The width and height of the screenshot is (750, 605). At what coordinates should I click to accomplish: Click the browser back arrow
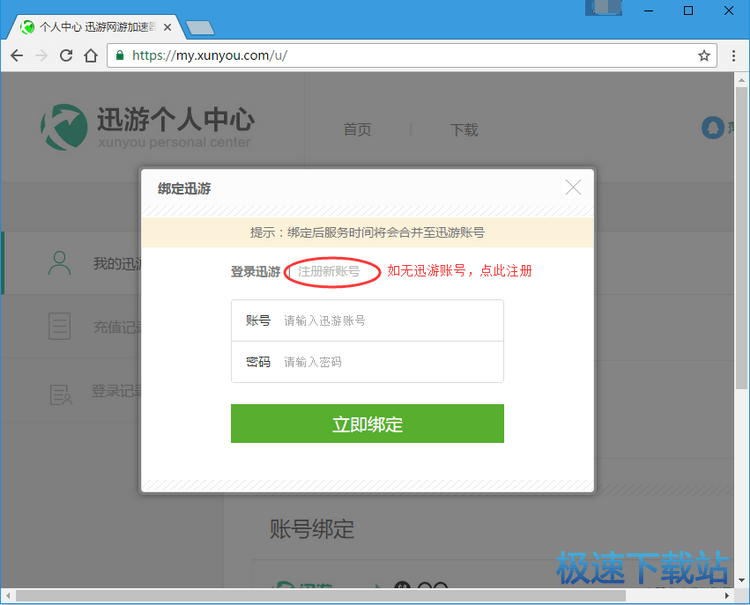[x=17, y=56]
